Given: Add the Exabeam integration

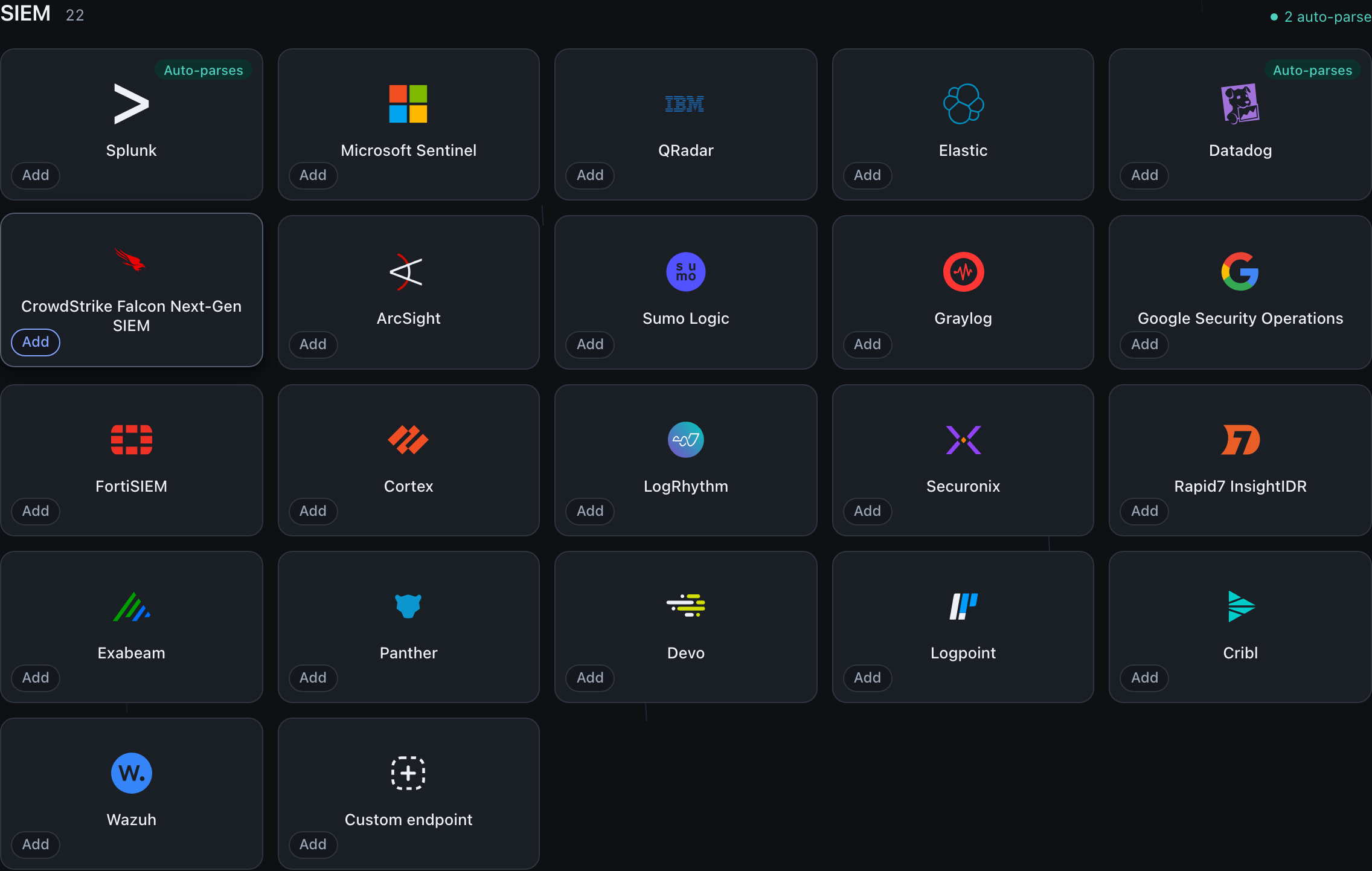Looking at the screenshot, I should tap(36, 678).
